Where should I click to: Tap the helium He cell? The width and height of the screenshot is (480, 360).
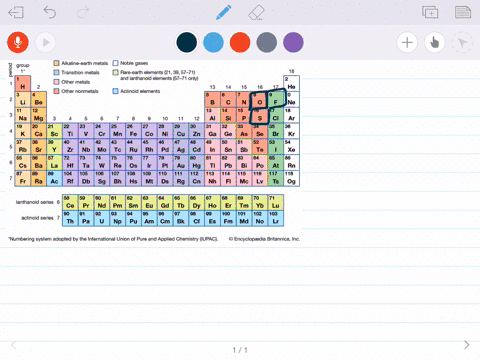(291, 83)
